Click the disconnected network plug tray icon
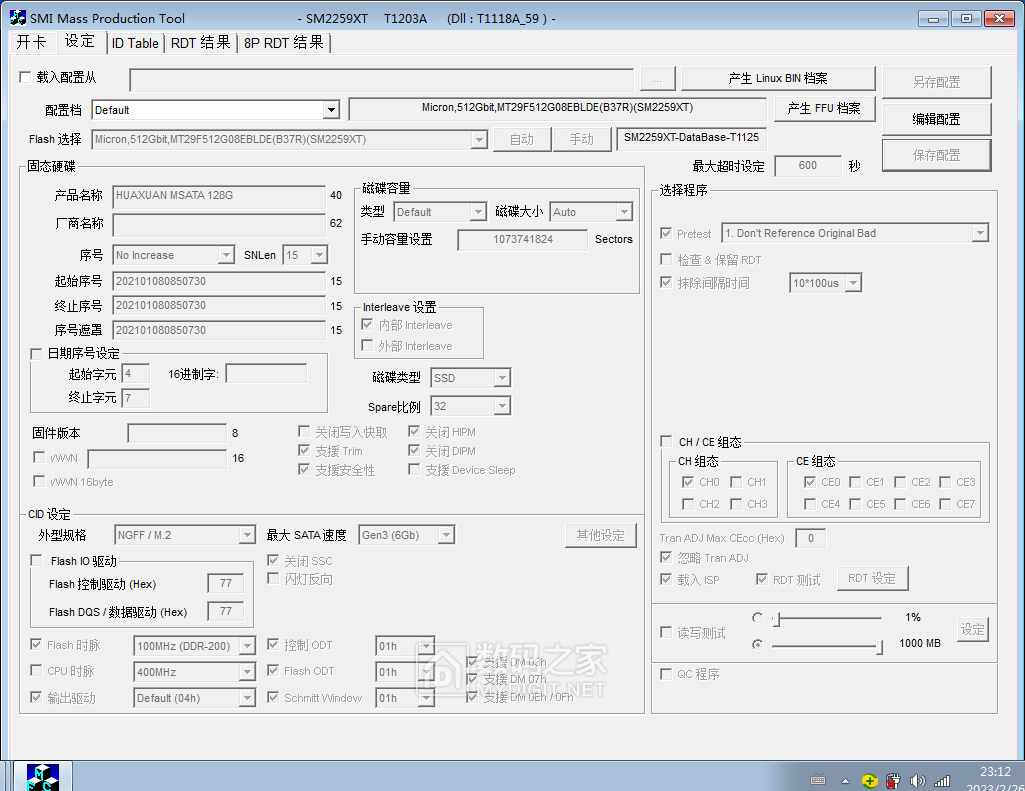 (x=893, y=780)
